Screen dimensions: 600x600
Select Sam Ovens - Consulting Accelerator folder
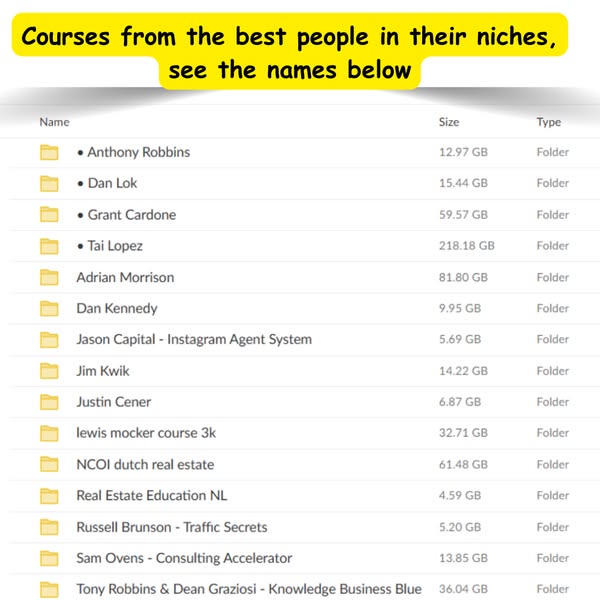tap(184, 558)
